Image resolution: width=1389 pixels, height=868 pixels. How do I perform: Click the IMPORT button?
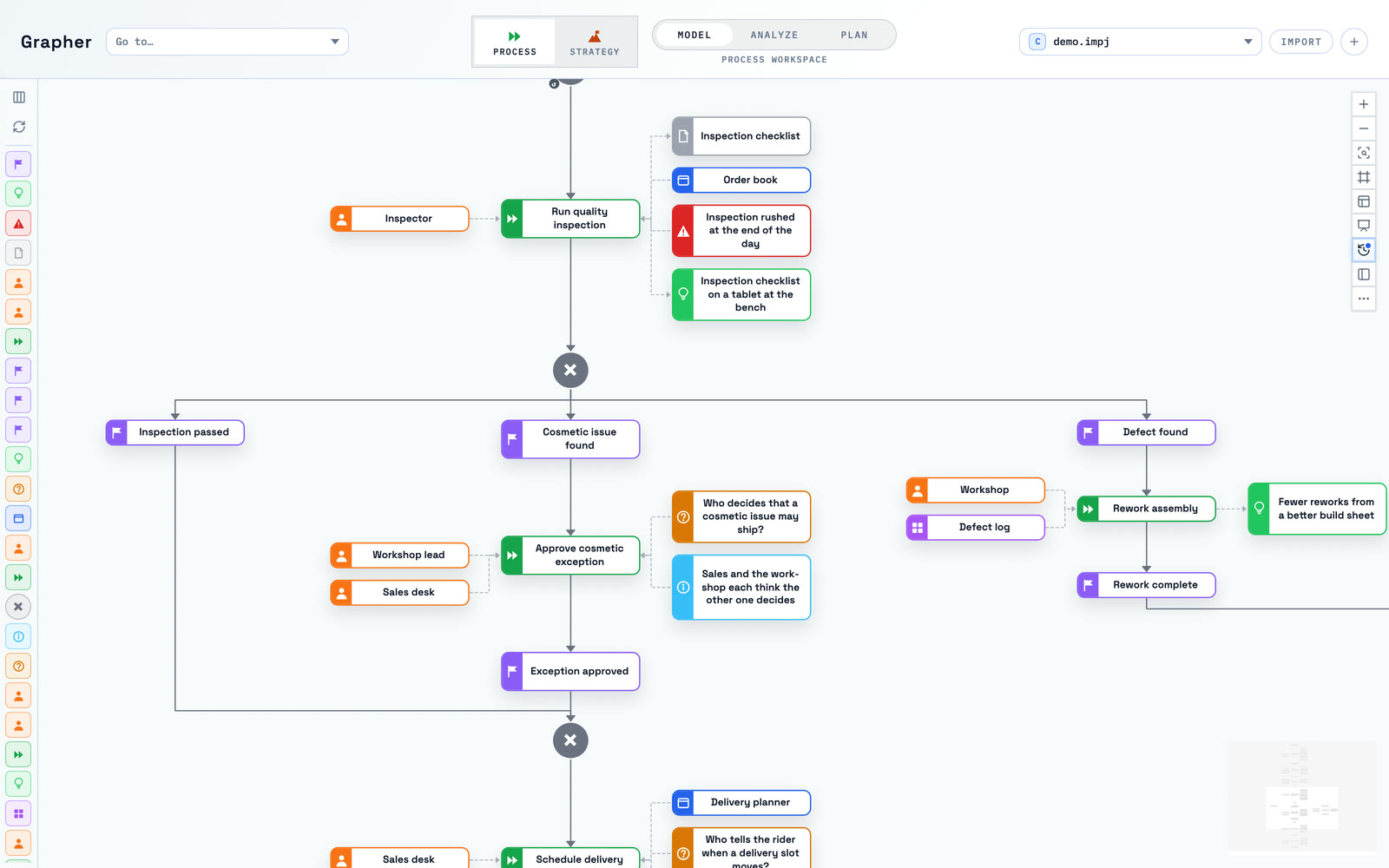click(1300, 42)
